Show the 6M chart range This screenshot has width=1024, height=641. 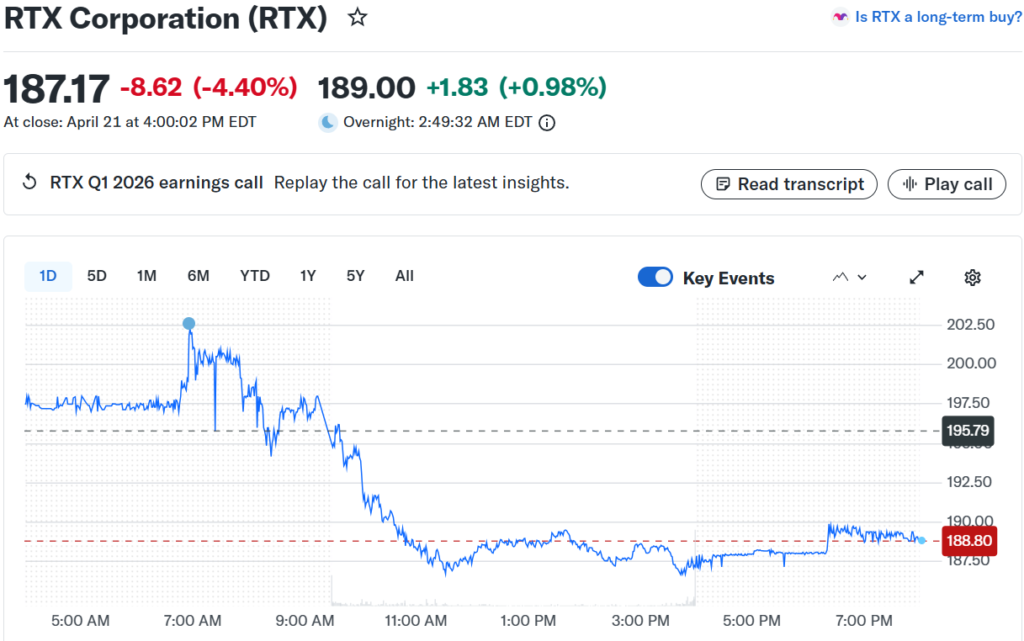(x=198, y=276)
